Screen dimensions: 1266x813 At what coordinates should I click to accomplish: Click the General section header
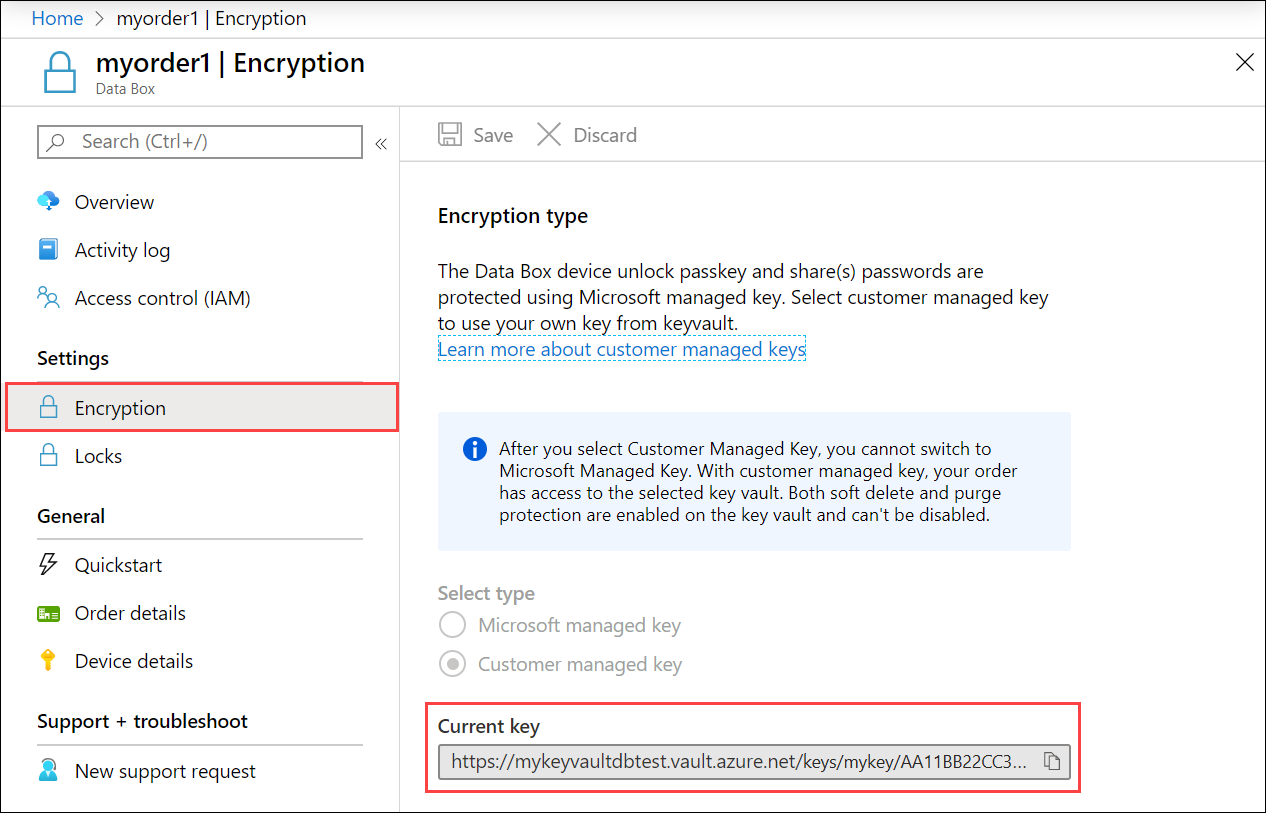[71, 516]
